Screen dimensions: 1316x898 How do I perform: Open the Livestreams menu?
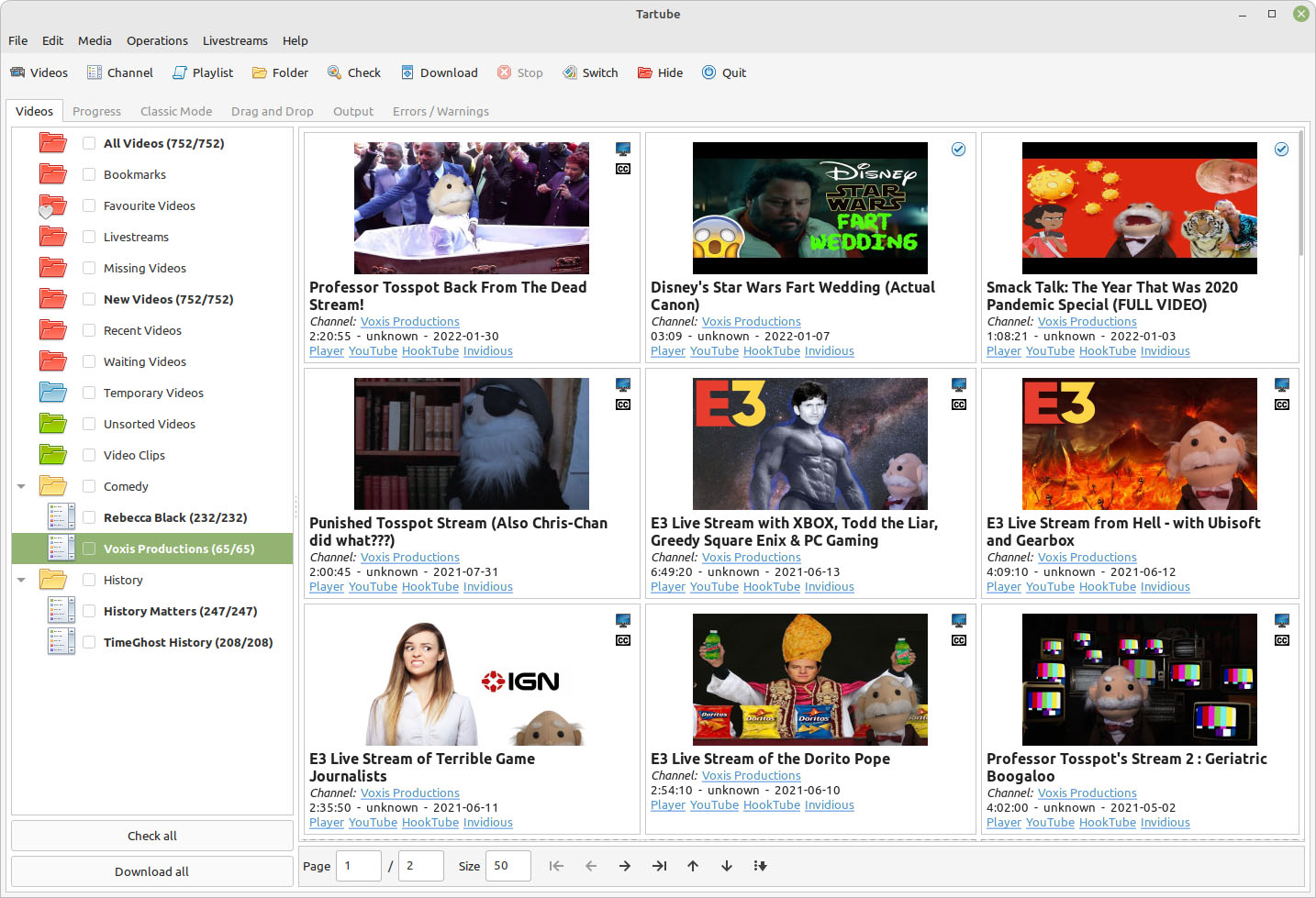coord(235,40)
